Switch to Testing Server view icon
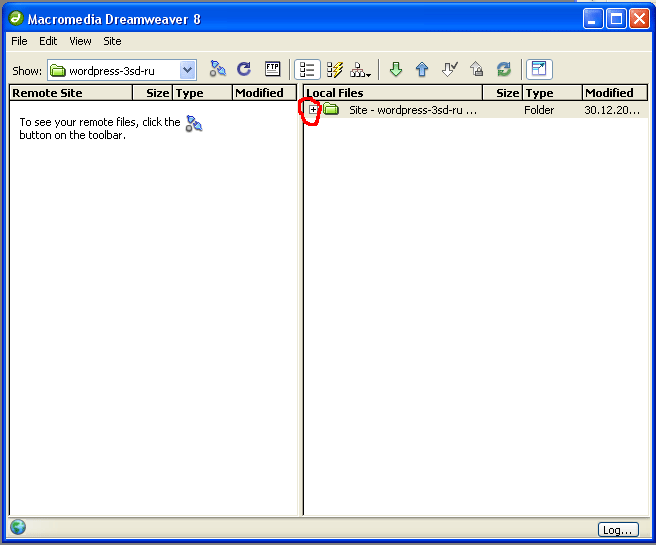656x545 pixels. (334, 69)
